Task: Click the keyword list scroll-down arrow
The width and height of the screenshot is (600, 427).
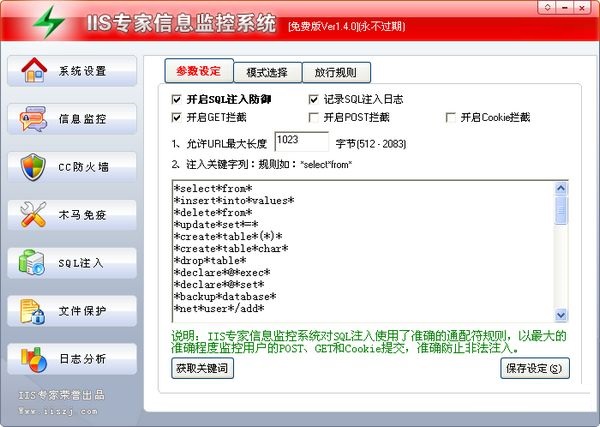Action: click(561, 315)
